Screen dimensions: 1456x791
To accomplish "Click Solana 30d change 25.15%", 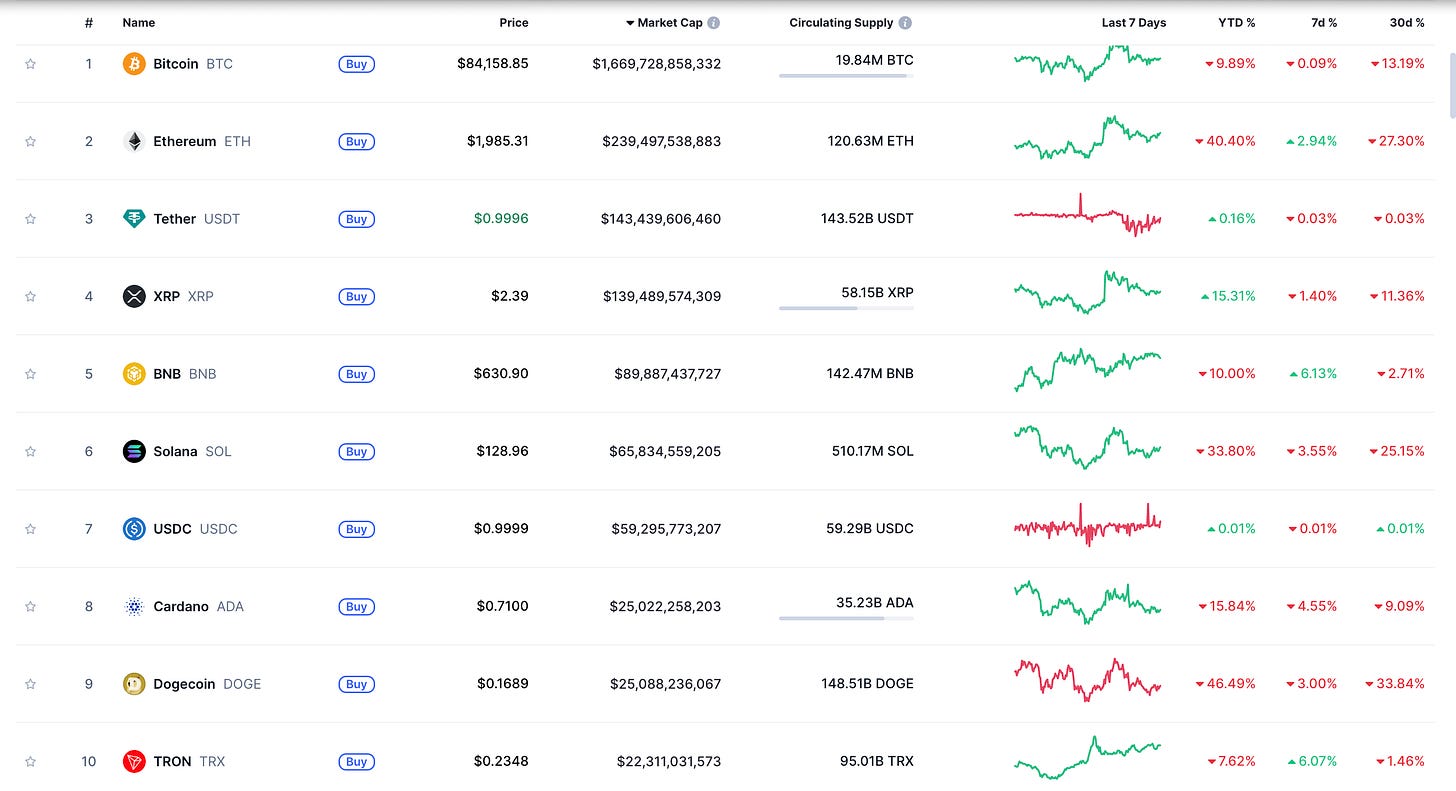I will point(1398,451).
